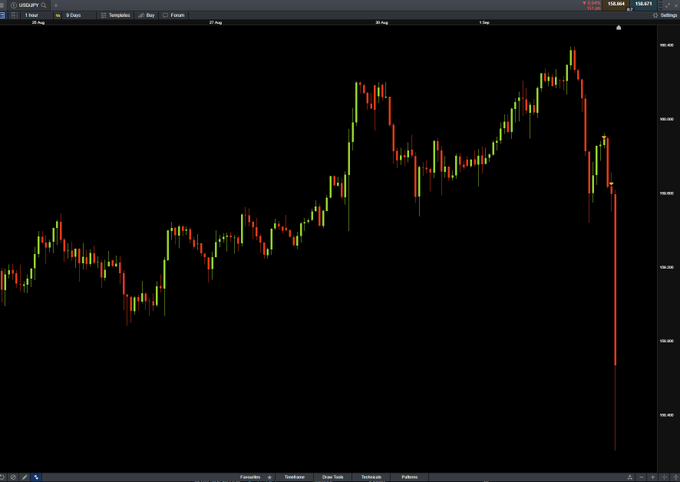Click the 27 Aug date label on time axis
The height and width of the screenshot is (482, 680).
(216, 23)
